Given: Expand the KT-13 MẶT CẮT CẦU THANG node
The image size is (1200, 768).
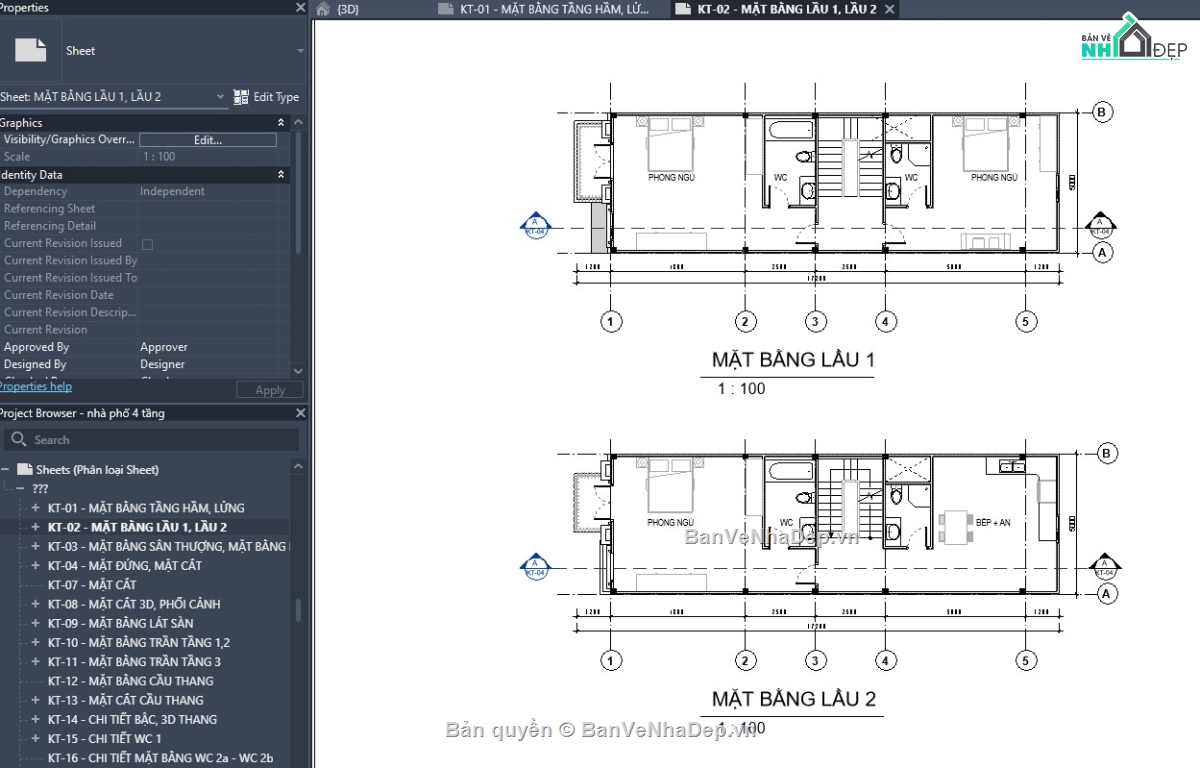Looking at the screenshot, I should tap(36, 700).
